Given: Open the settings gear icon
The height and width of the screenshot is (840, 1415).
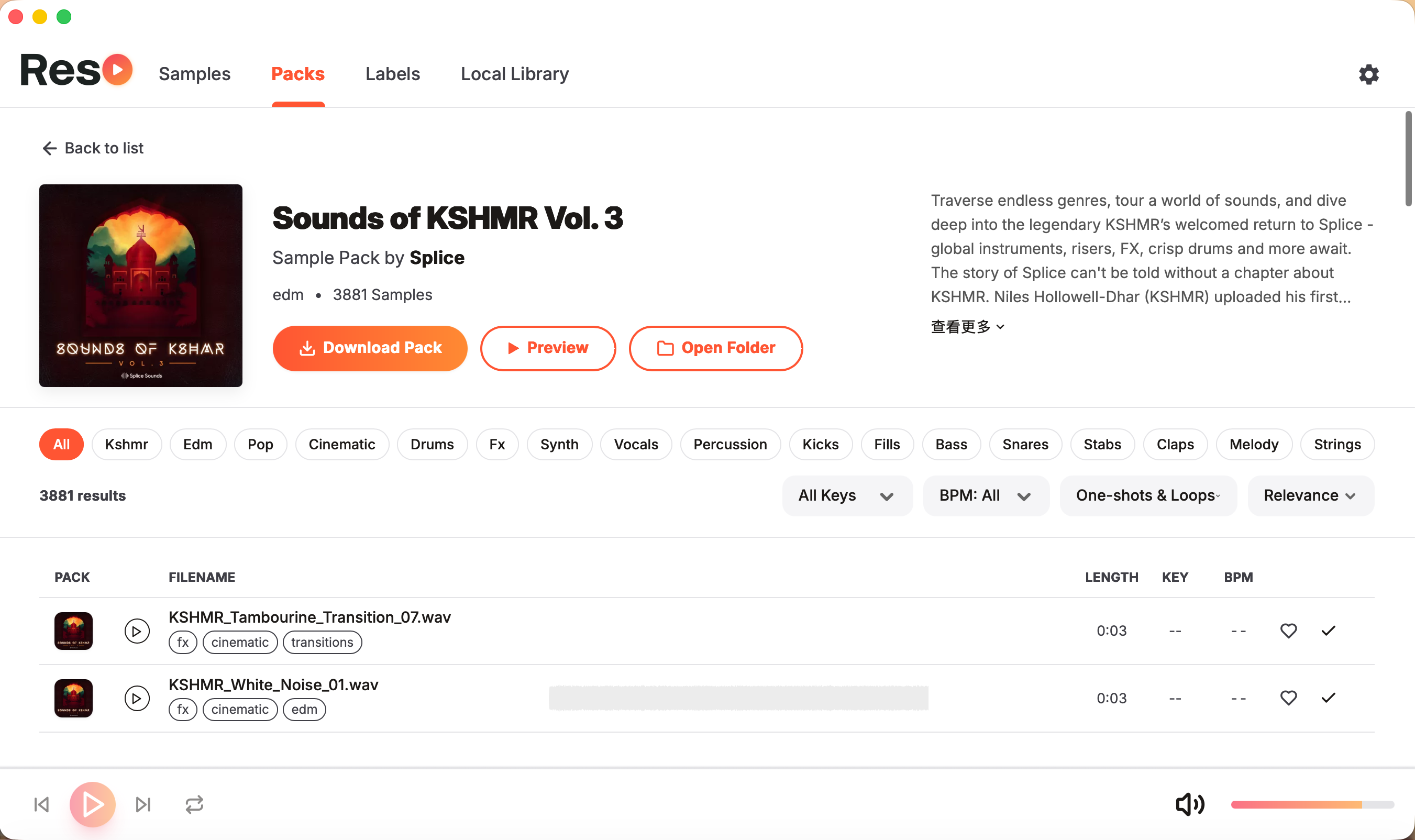Looking at the screenshot, I should (1368, 74).
